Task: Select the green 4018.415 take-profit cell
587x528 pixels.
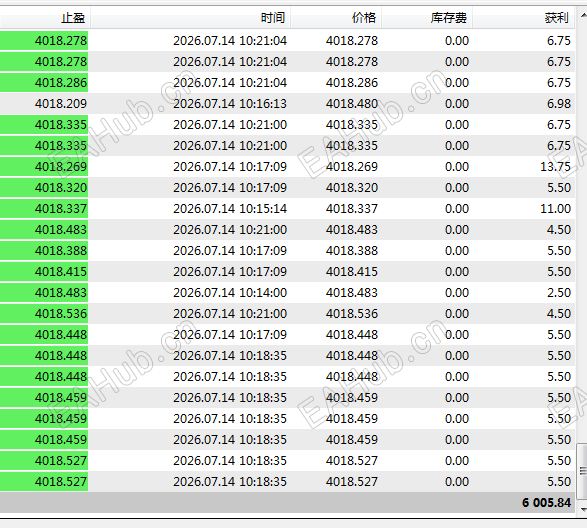Action: point(44,271)
